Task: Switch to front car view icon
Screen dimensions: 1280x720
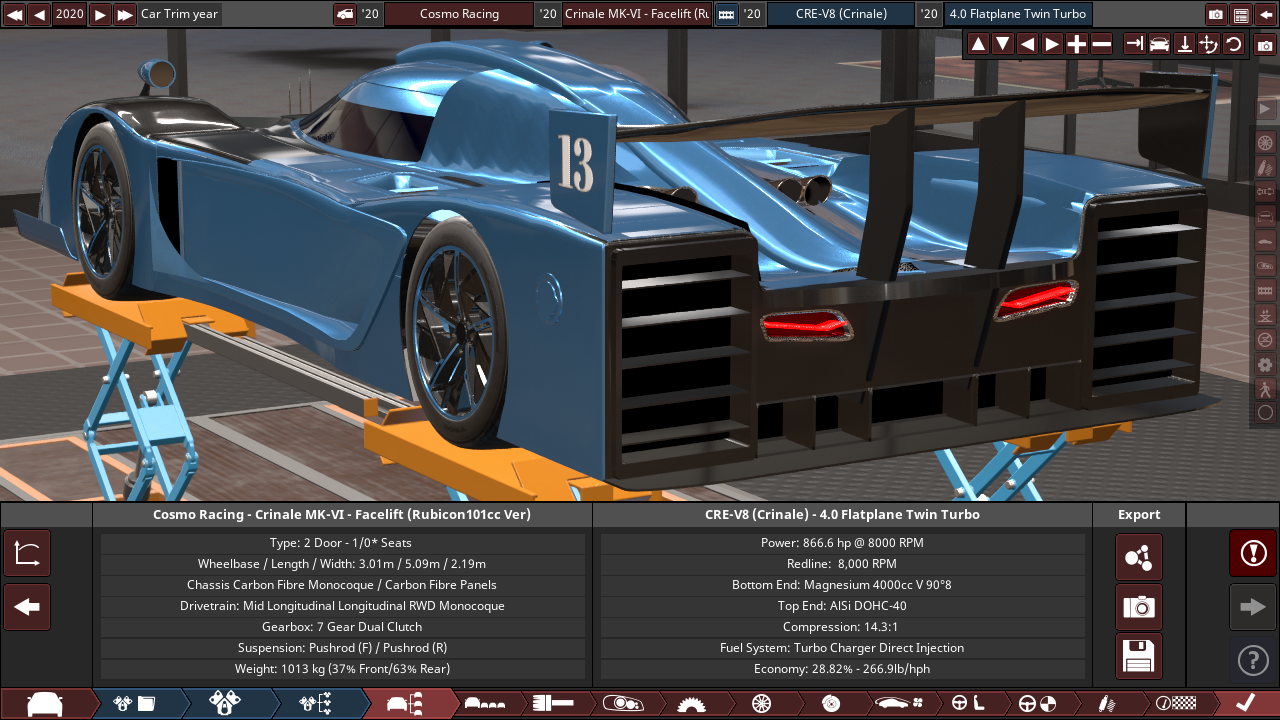Action: tap(1160, 43)
